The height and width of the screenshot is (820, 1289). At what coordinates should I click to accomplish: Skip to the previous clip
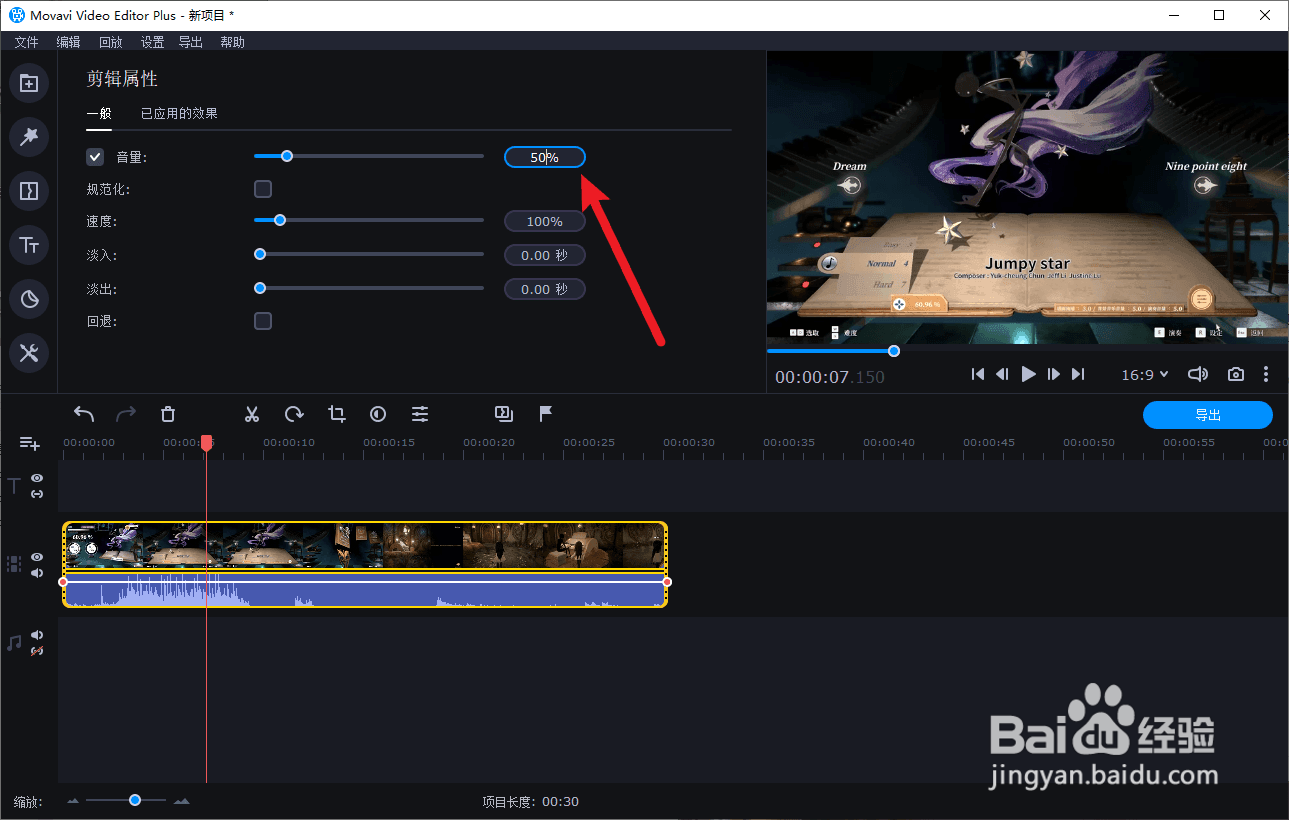point(977,374)
